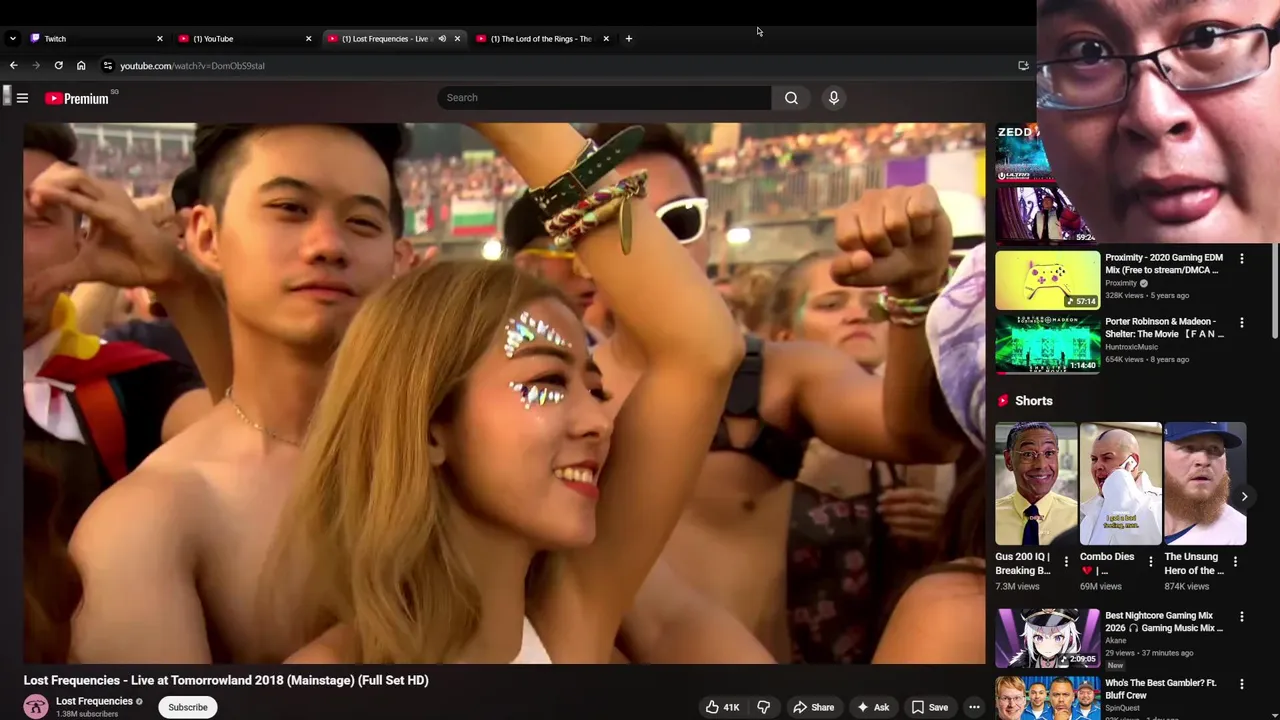
Task: Close the Lord of the Rings tab
Action: 605,39
